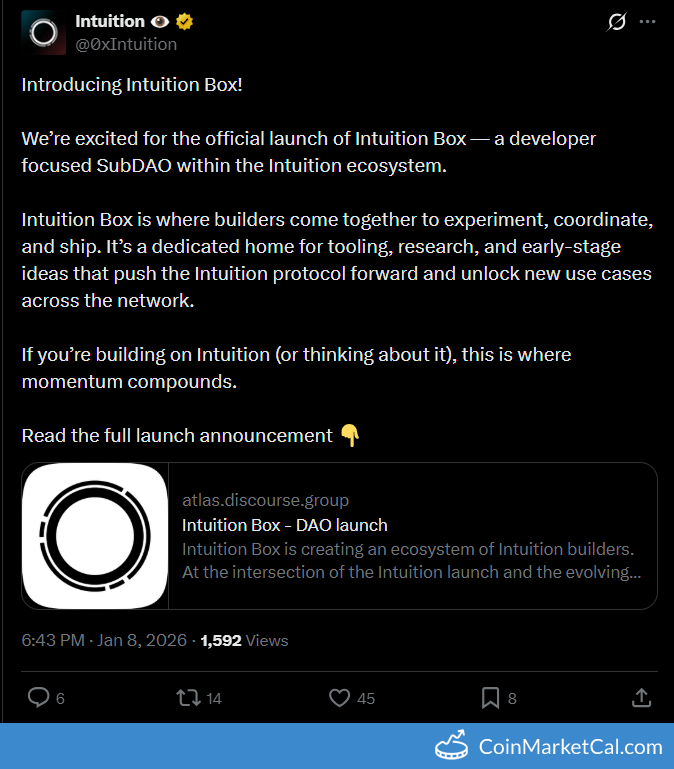674x769 pixels.
Task: Repost this tweet via retweet icon
Action: (x=187, y=697)
